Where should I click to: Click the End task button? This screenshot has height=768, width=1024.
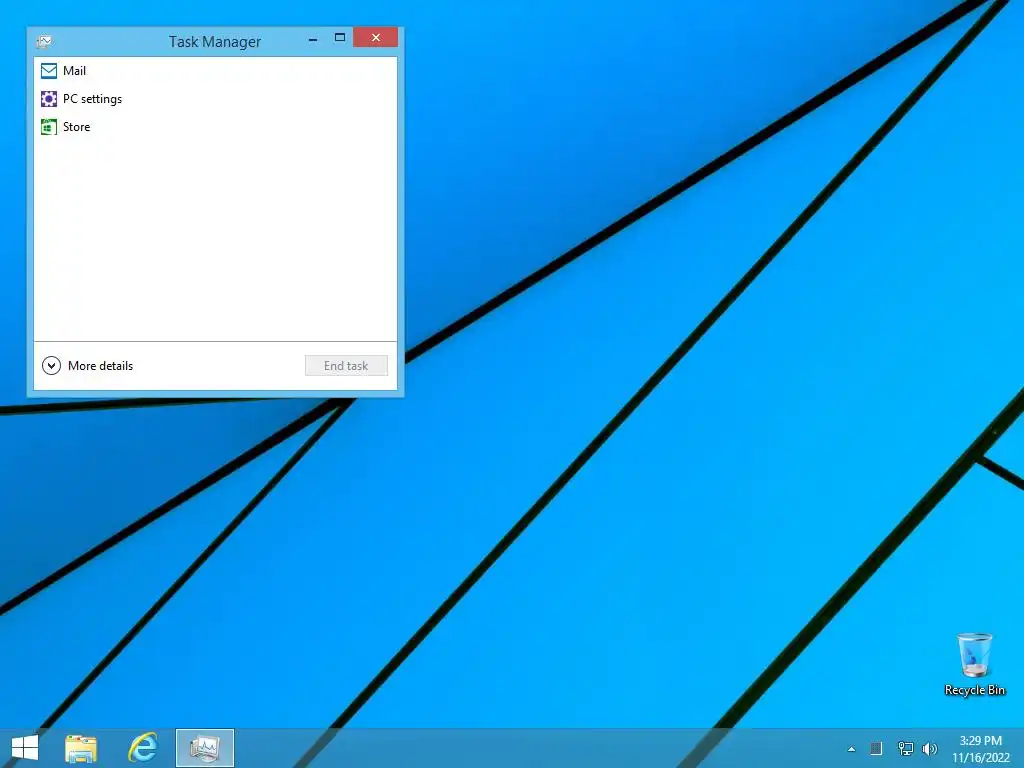tap(346, 366)
